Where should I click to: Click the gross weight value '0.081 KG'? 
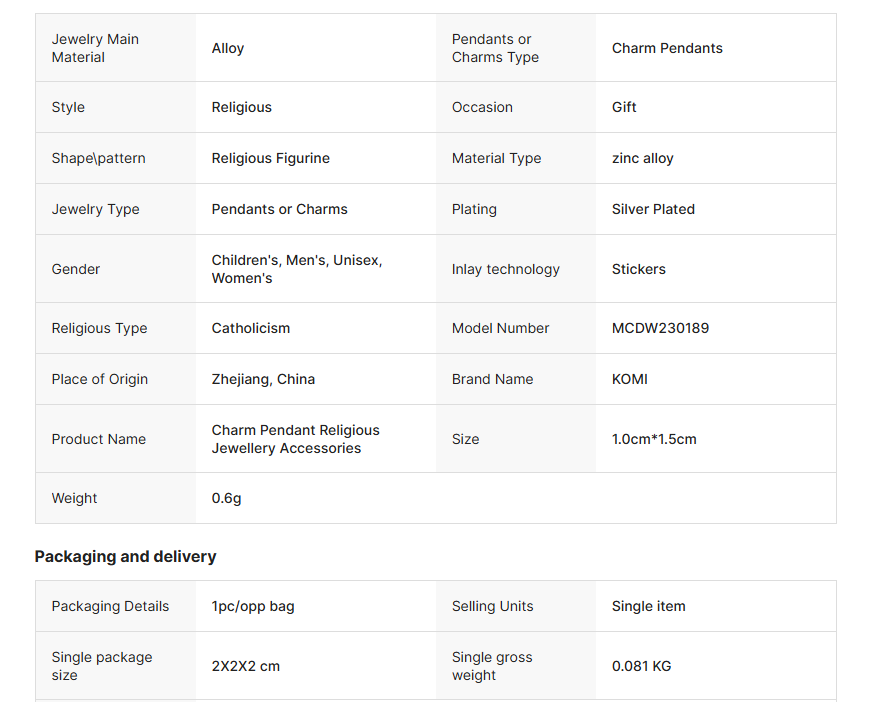[x=642, y=666]
